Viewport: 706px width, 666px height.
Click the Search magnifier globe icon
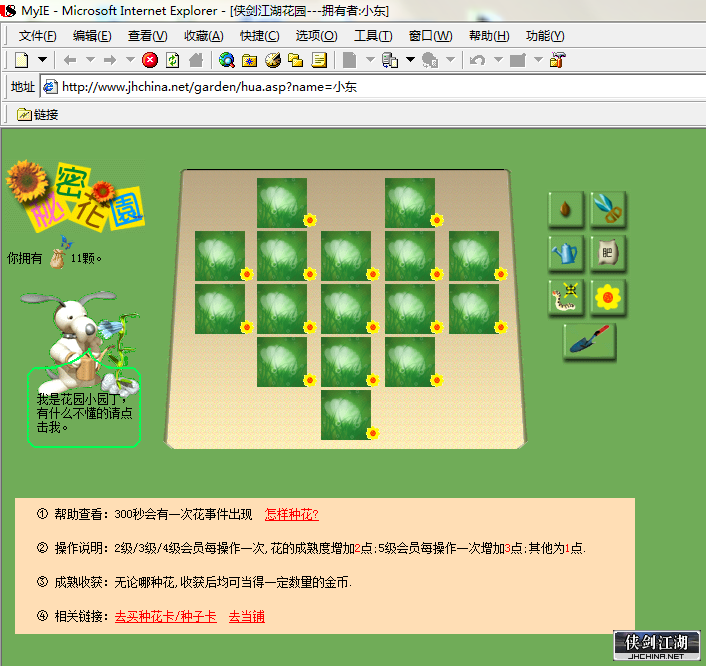[226, 60]
